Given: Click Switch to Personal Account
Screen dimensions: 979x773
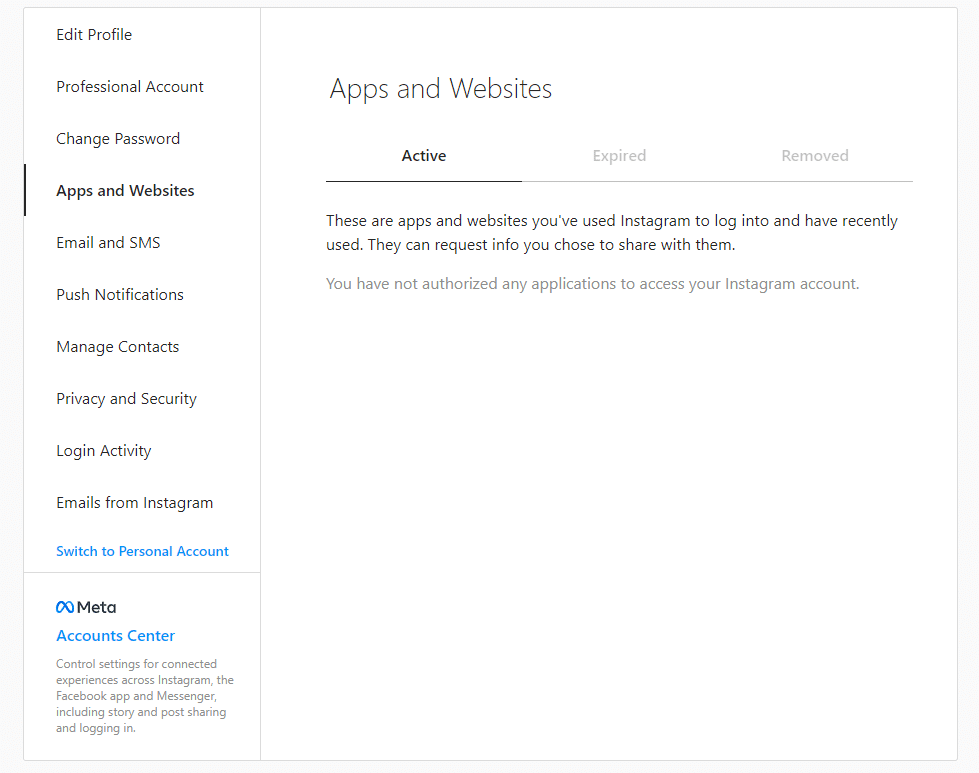Looking at the screenshot, I should (142, 551).
